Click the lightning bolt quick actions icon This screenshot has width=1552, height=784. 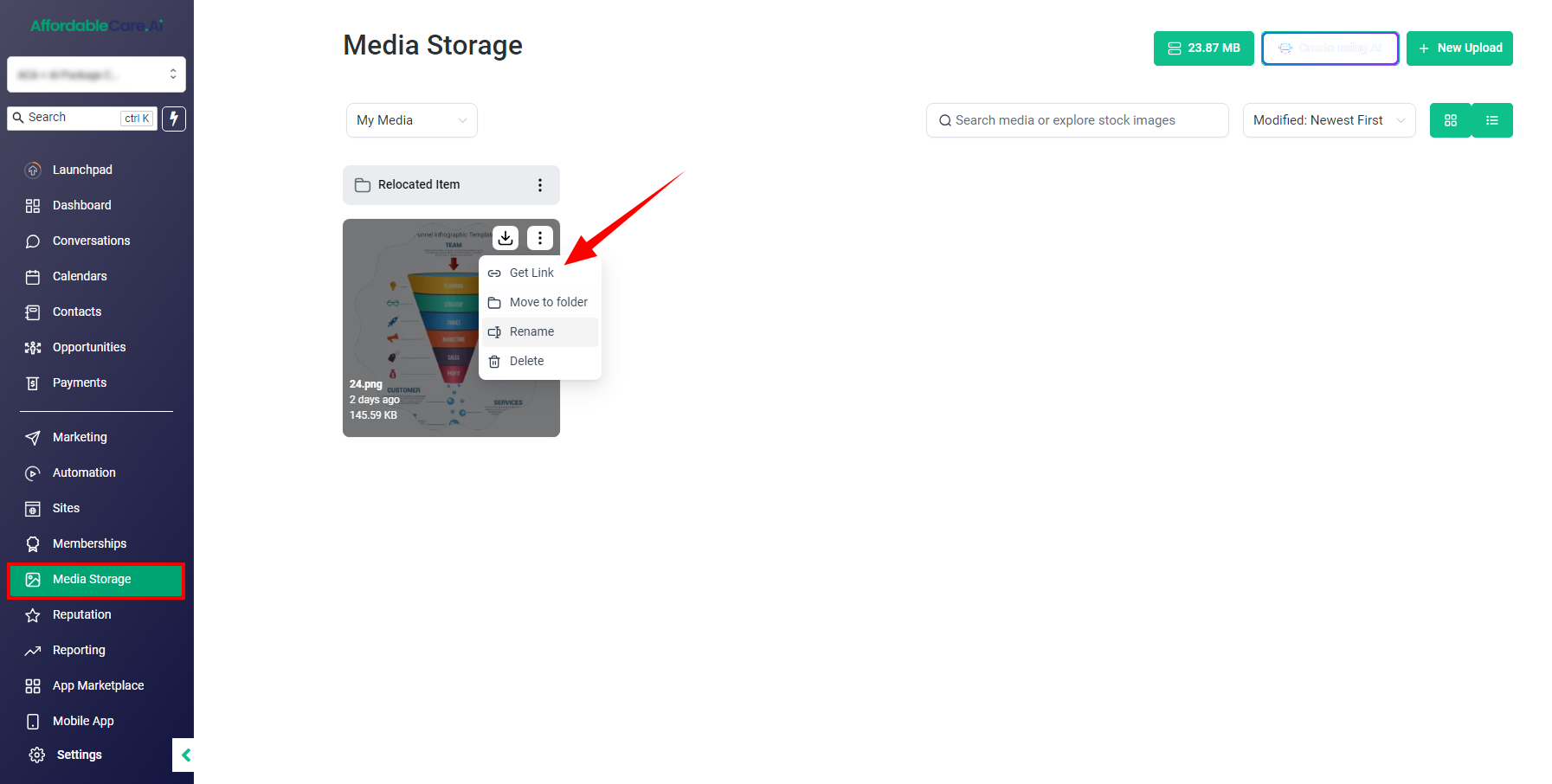tap(174, 119)
